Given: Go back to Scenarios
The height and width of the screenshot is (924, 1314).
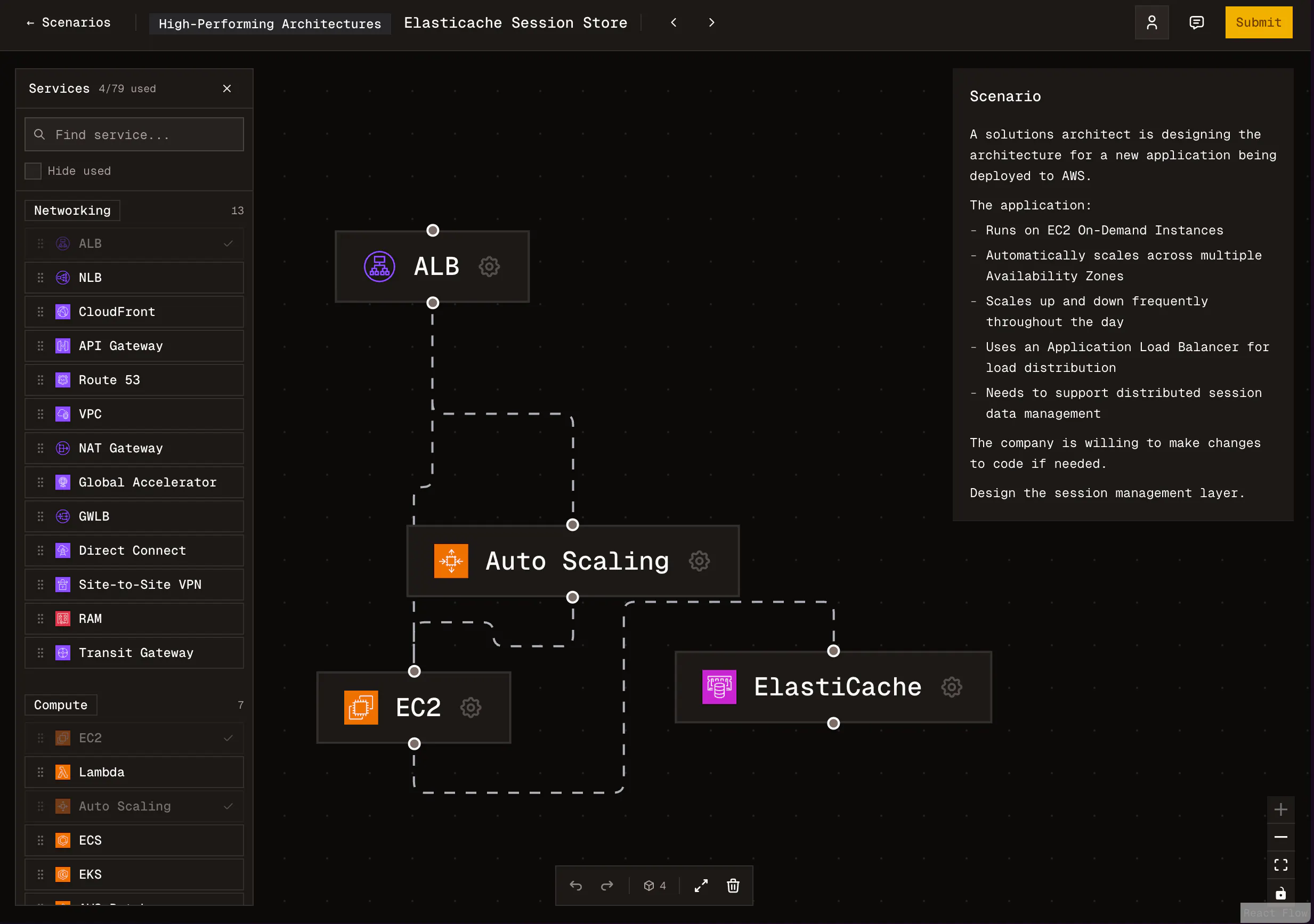Looking at the screenshot, I should coord(68,22).
